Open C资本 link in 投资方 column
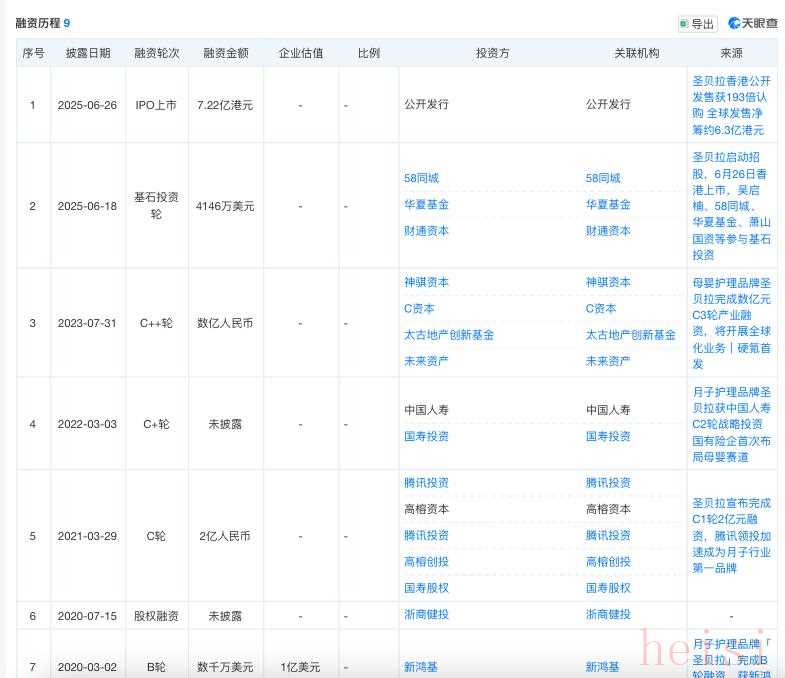 (419, 309)
